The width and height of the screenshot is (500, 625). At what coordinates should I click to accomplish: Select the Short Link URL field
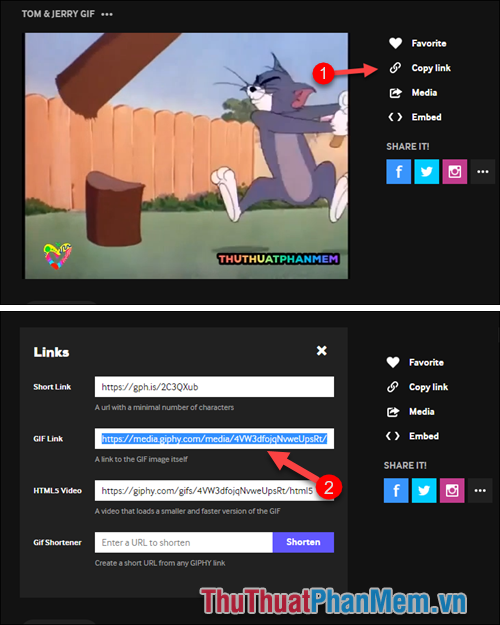click(215, 387)
